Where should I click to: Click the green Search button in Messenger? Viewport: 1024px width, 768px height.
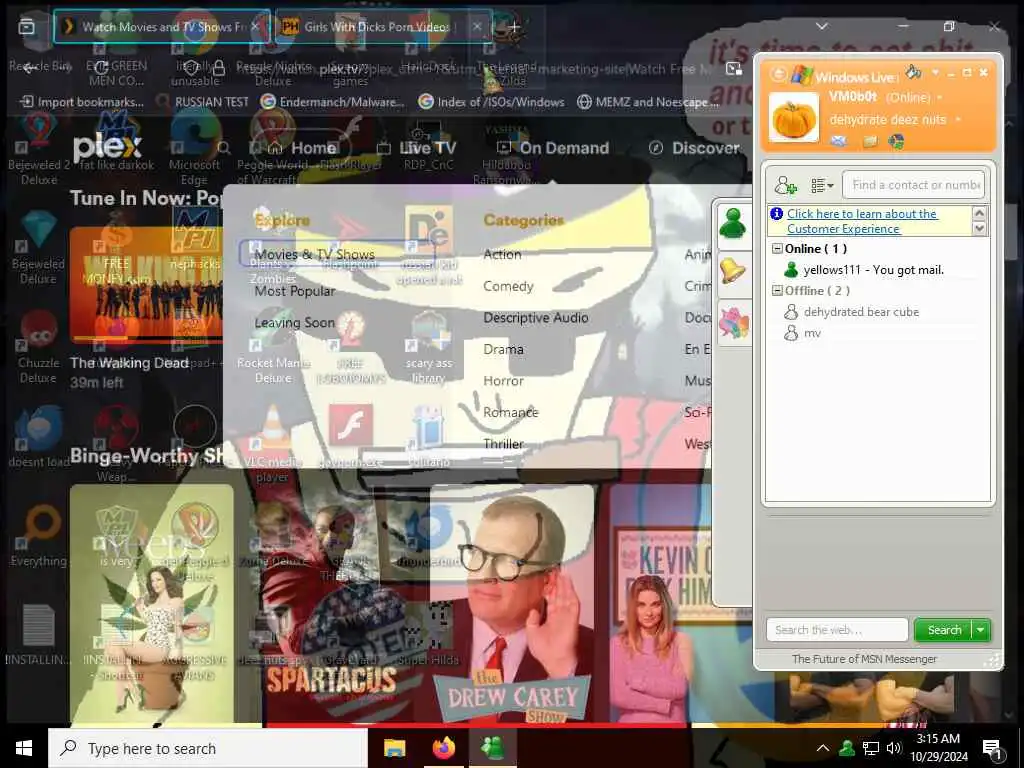point(944,630)
